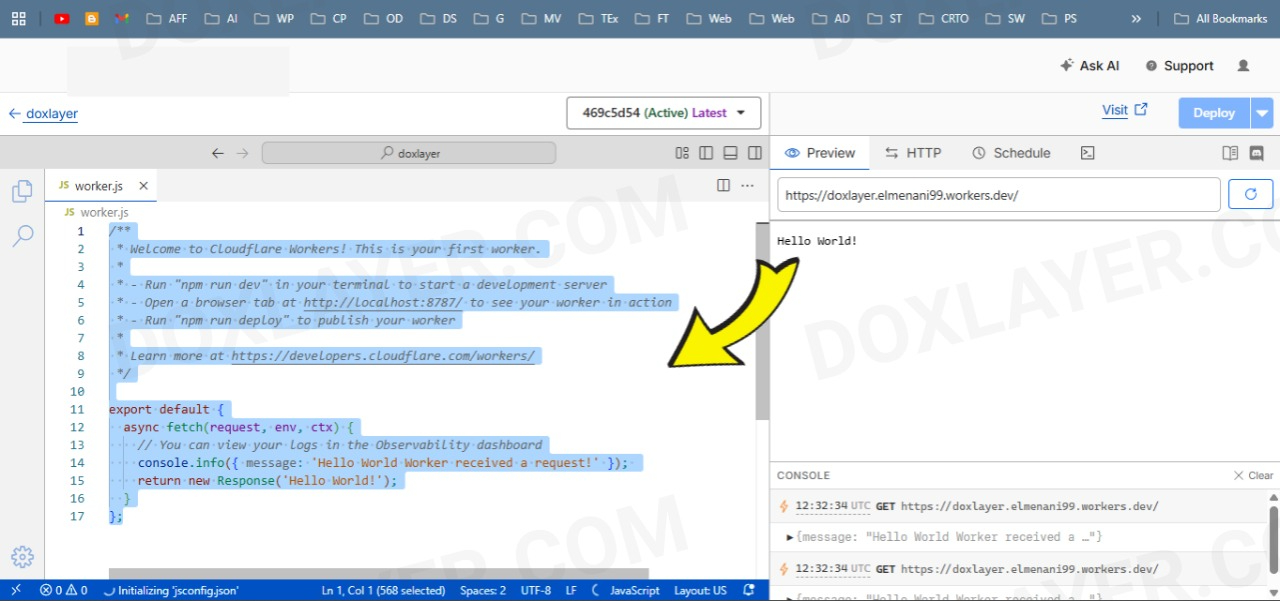This screenshot has width=1280, height=601.
Task: Open the errors and warnings indicator
Action: tap(63, 590)
